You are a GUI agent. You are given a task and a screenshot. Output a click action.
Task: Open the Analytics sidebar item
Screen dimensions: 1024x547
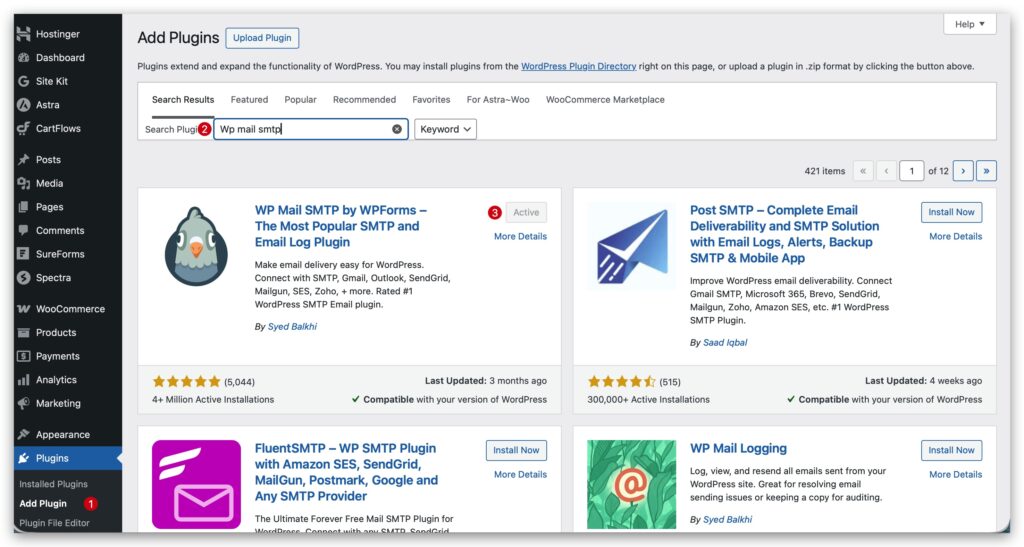click(56, 380)
